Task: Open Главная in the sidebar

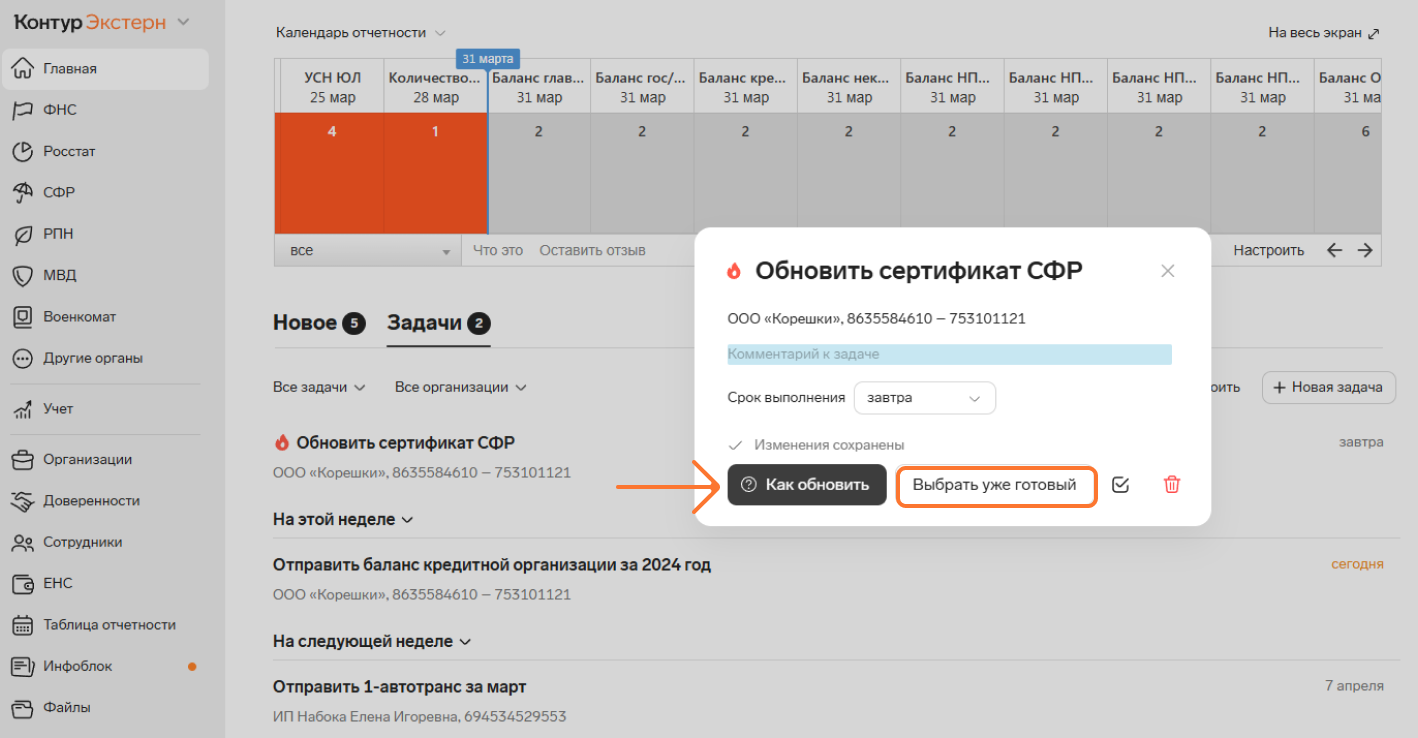Action: click(105, 69)
